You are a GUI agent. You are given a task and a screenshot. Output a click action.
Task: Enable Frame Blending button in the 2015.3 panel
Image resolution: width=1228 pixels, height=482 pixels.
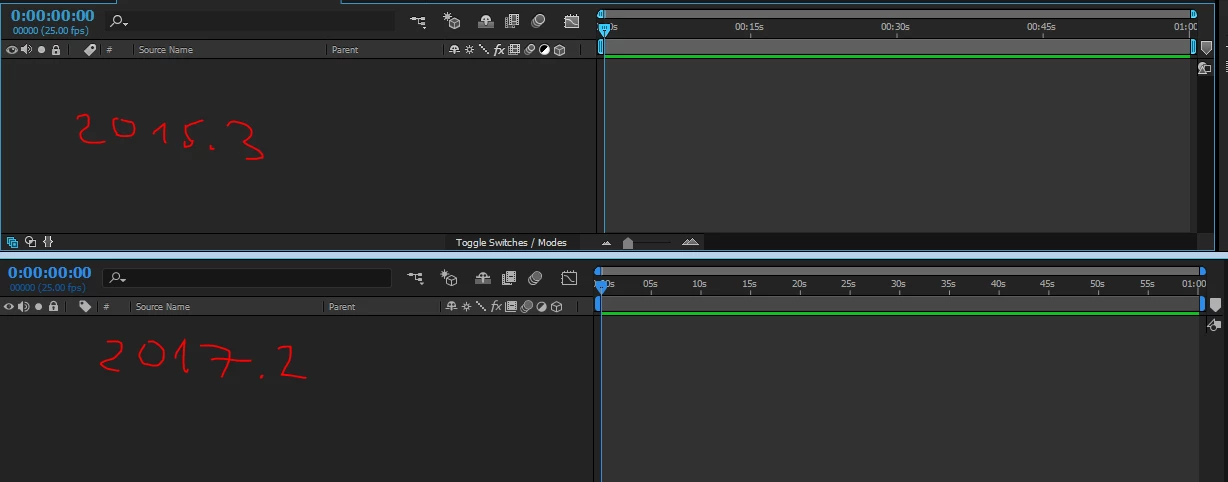click(512, 21)
